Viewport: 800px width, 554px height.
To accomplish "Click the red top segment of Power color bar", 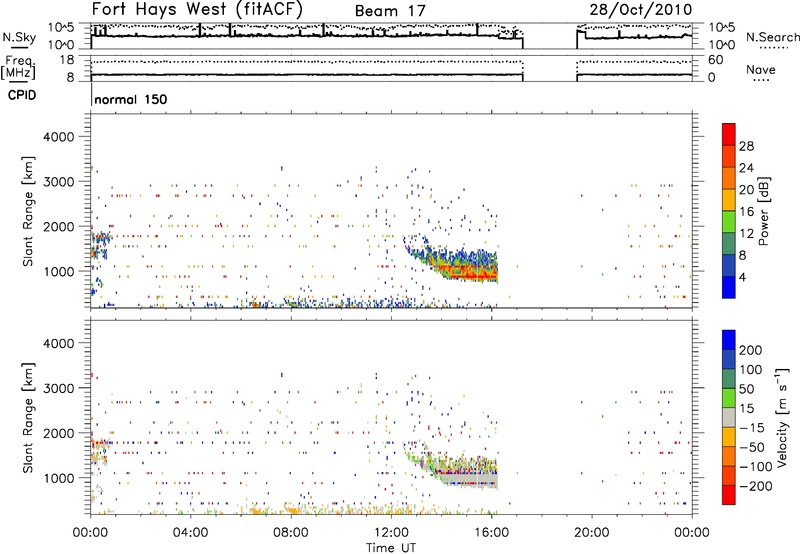I will [x=729, y=134].
